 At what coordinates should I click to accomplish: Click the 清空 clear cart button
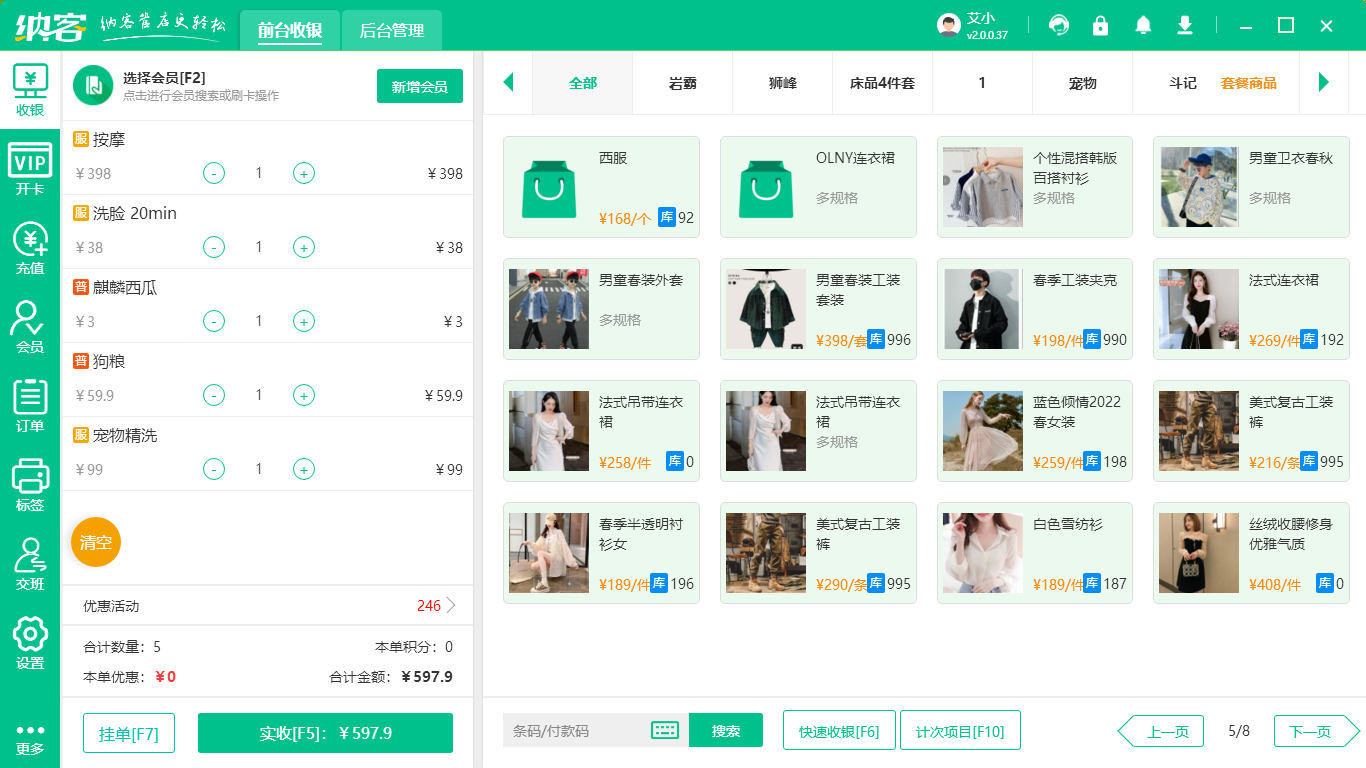pos(95,541)
